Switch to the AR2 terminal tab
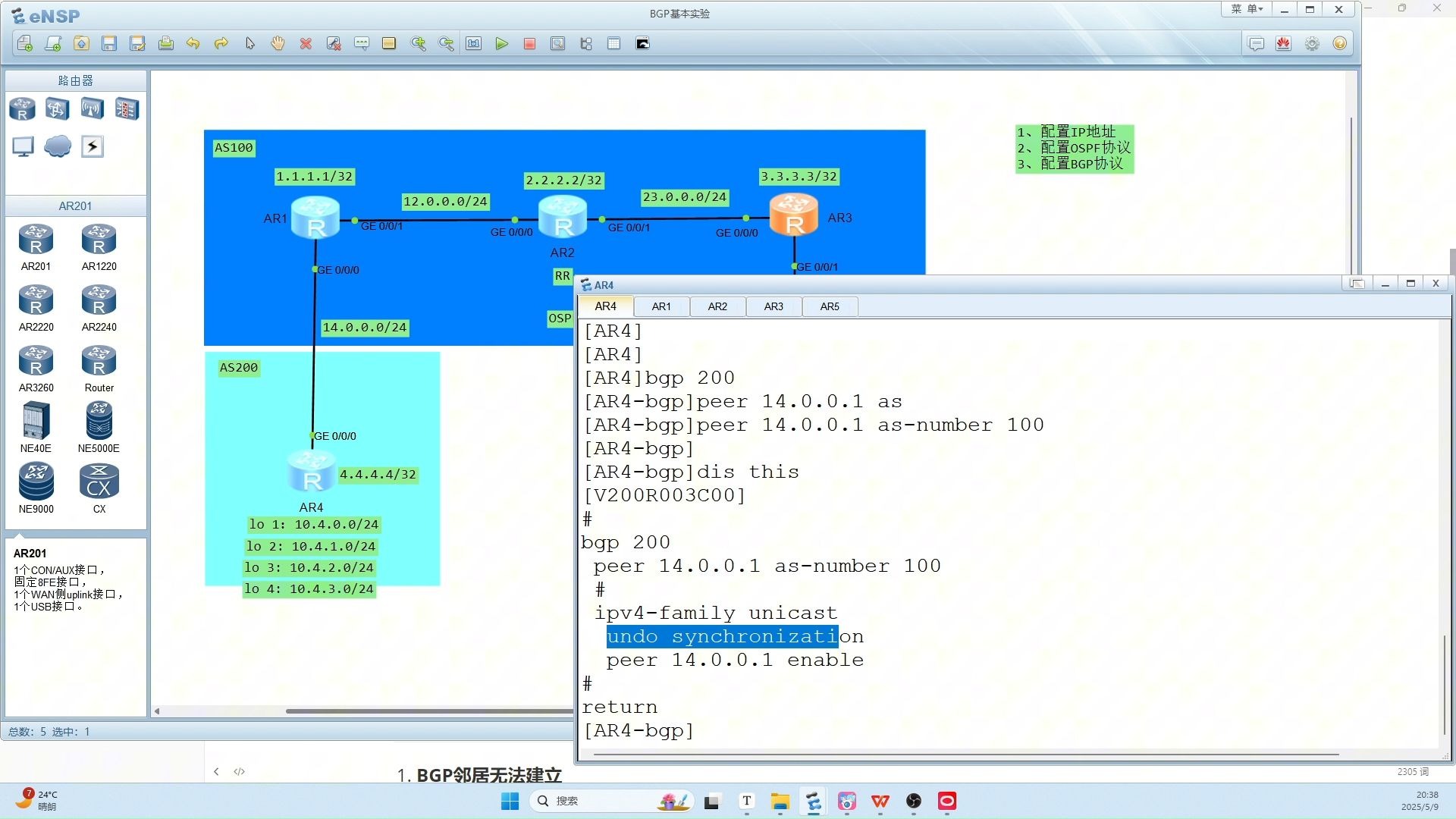The height and width of the screenshot is (819, 1456). tap(717, 306)
